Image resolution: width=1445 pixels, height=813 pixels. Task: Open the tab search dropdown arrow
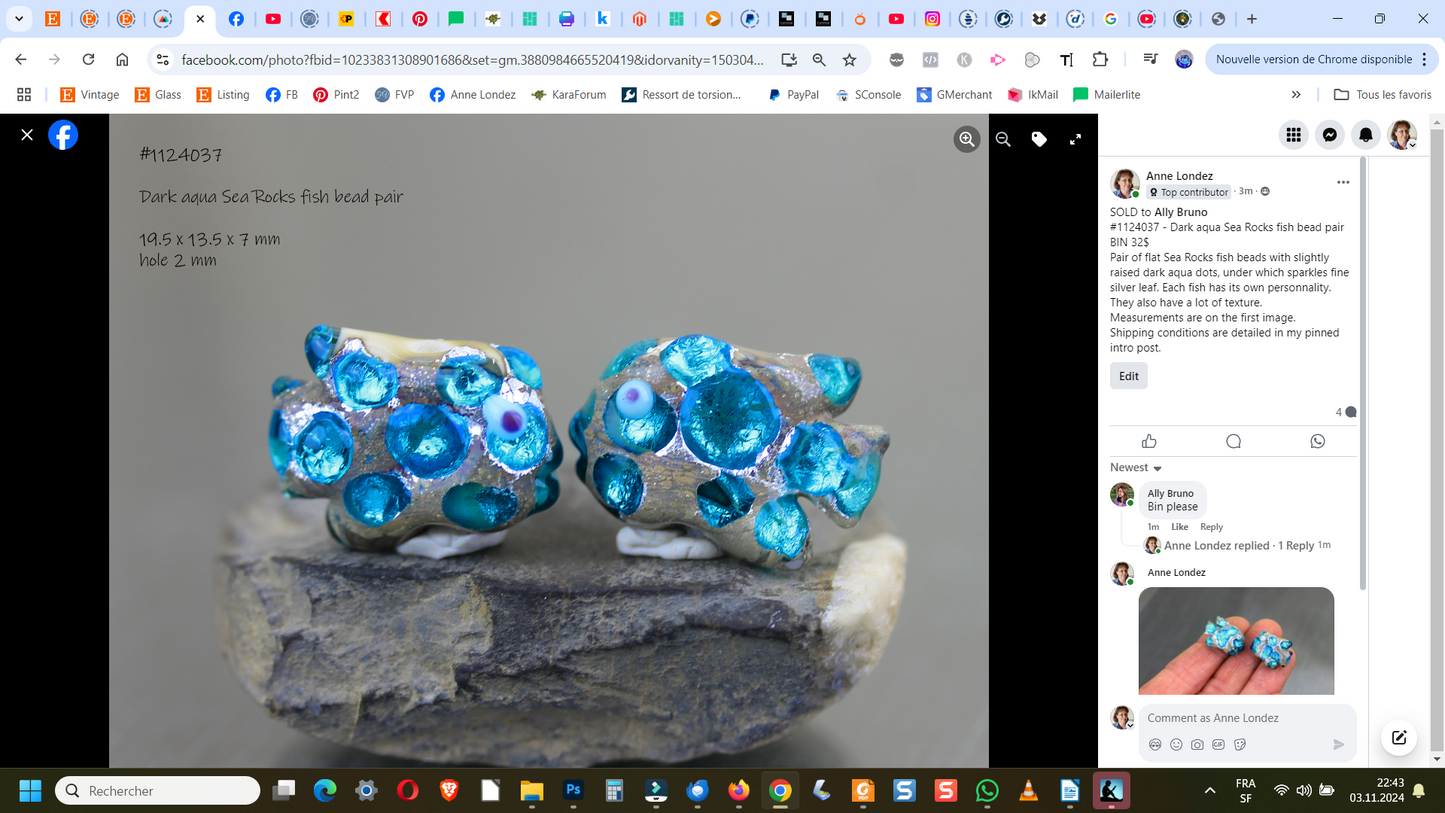coord(19,19)
